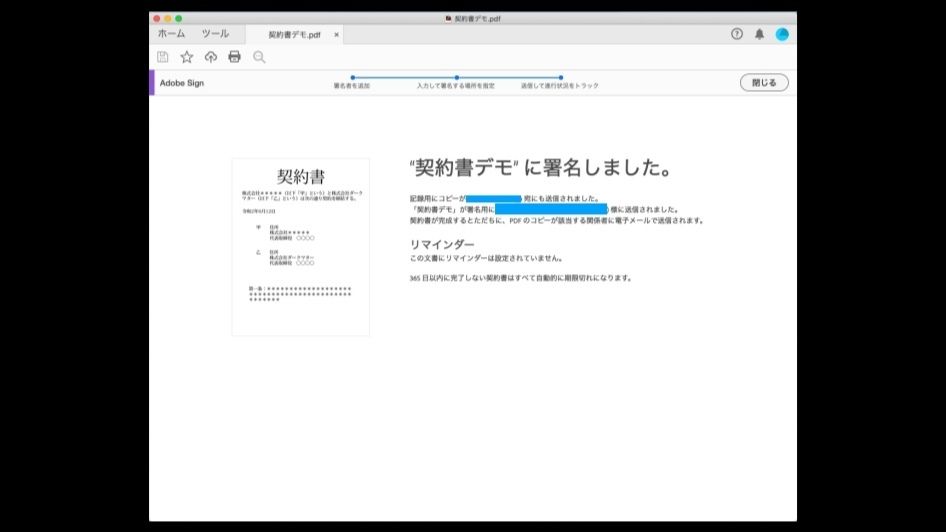Image resolution: width=946 pixels, height=532 pixels.
Task: Click the Adobe Sign label
Action: click(x=182, y=83)
